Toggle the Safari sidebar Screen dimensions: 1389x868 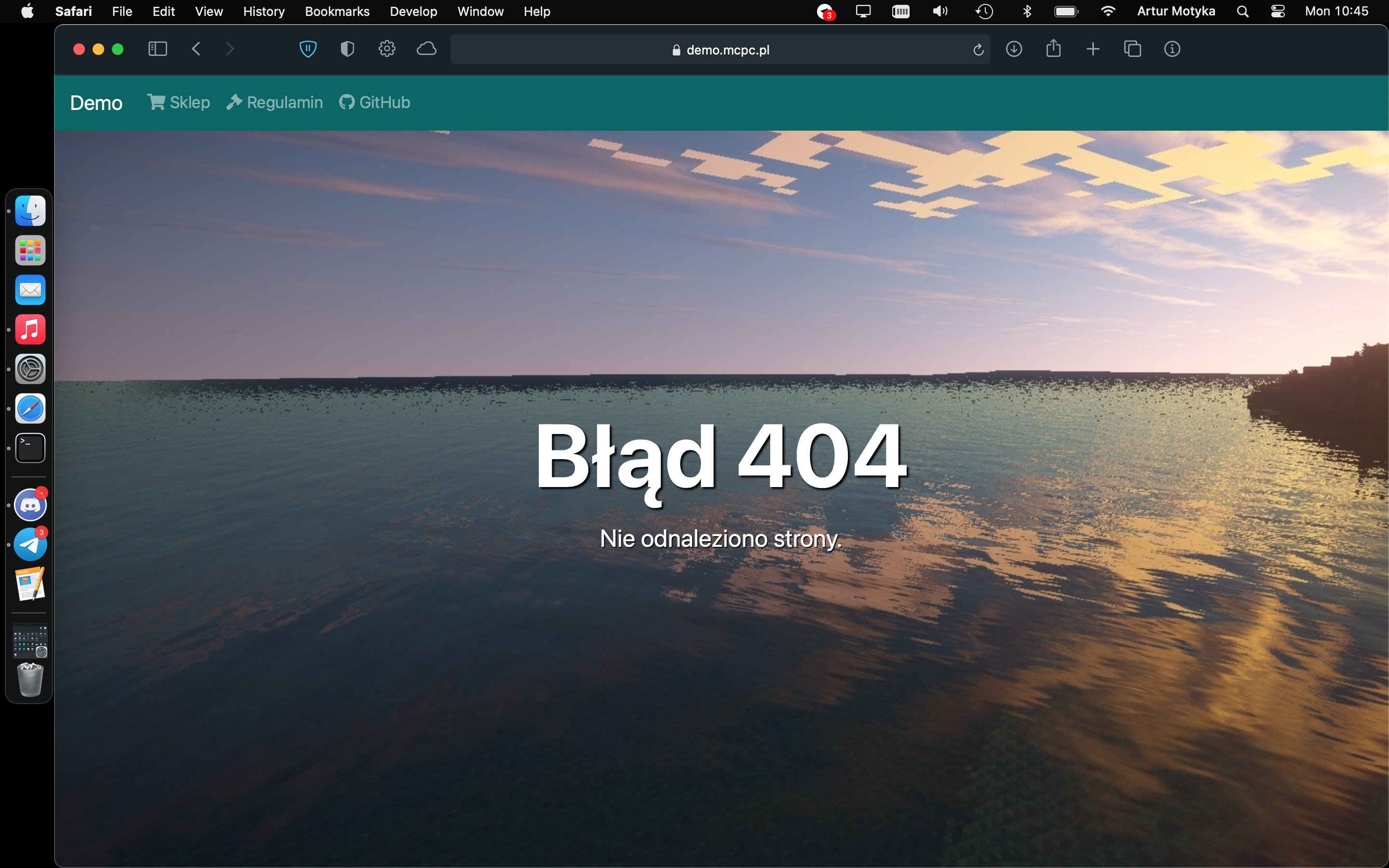click(157, 49)
